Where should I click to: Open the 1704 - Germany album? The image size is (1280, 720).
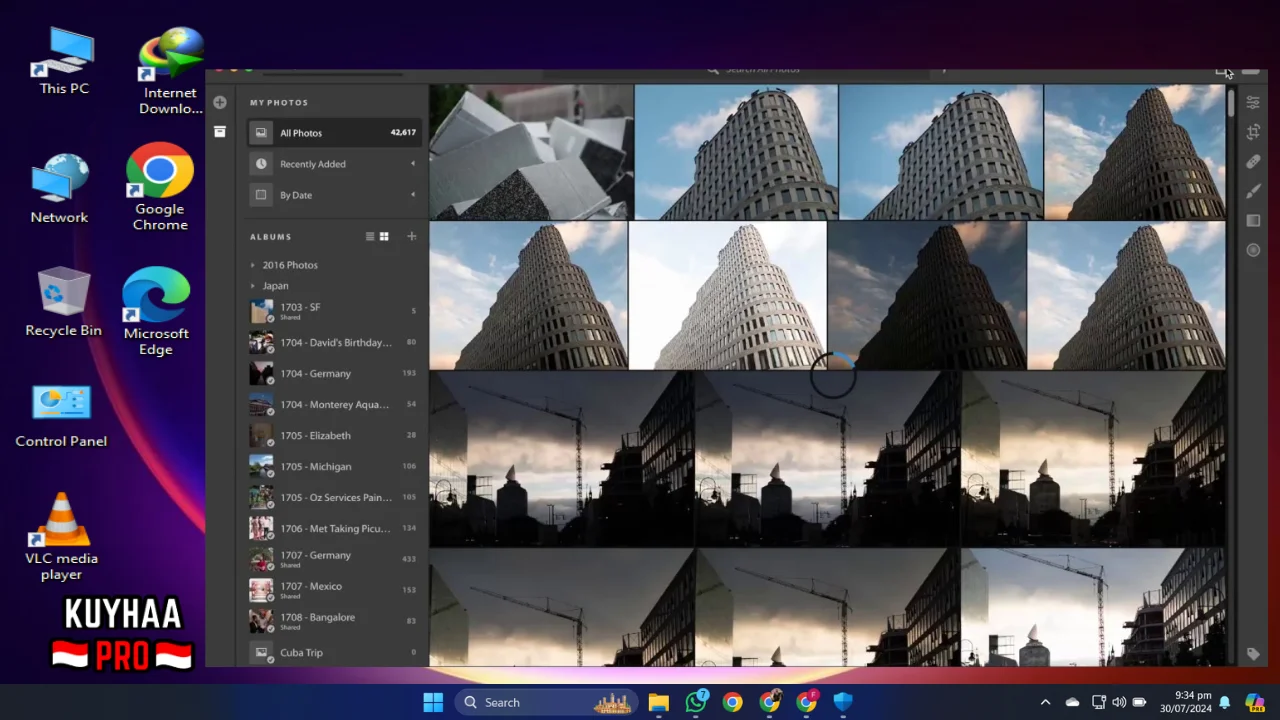tap(335, 373)
